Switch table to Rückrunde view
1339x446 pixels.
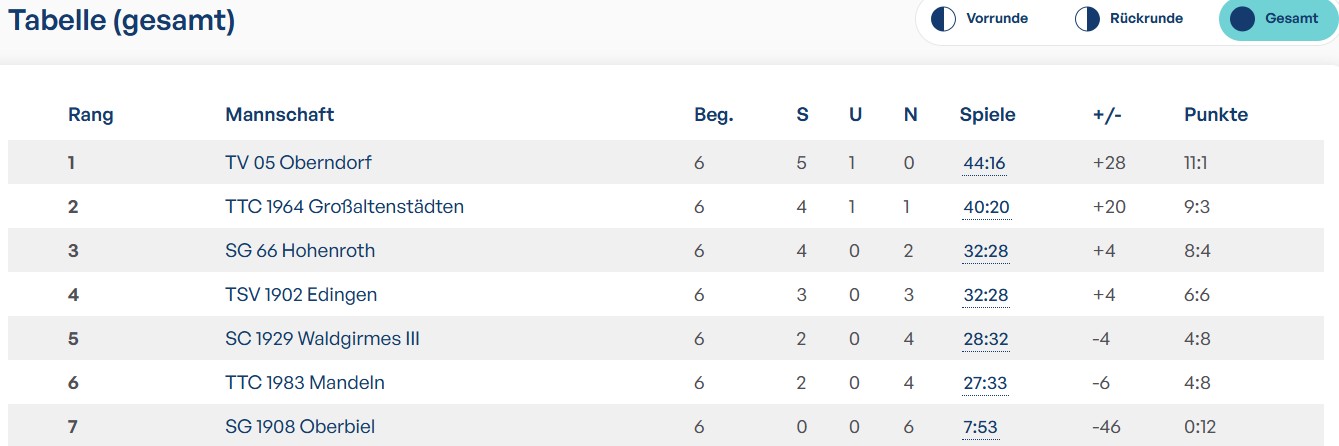coord(1145,19)
